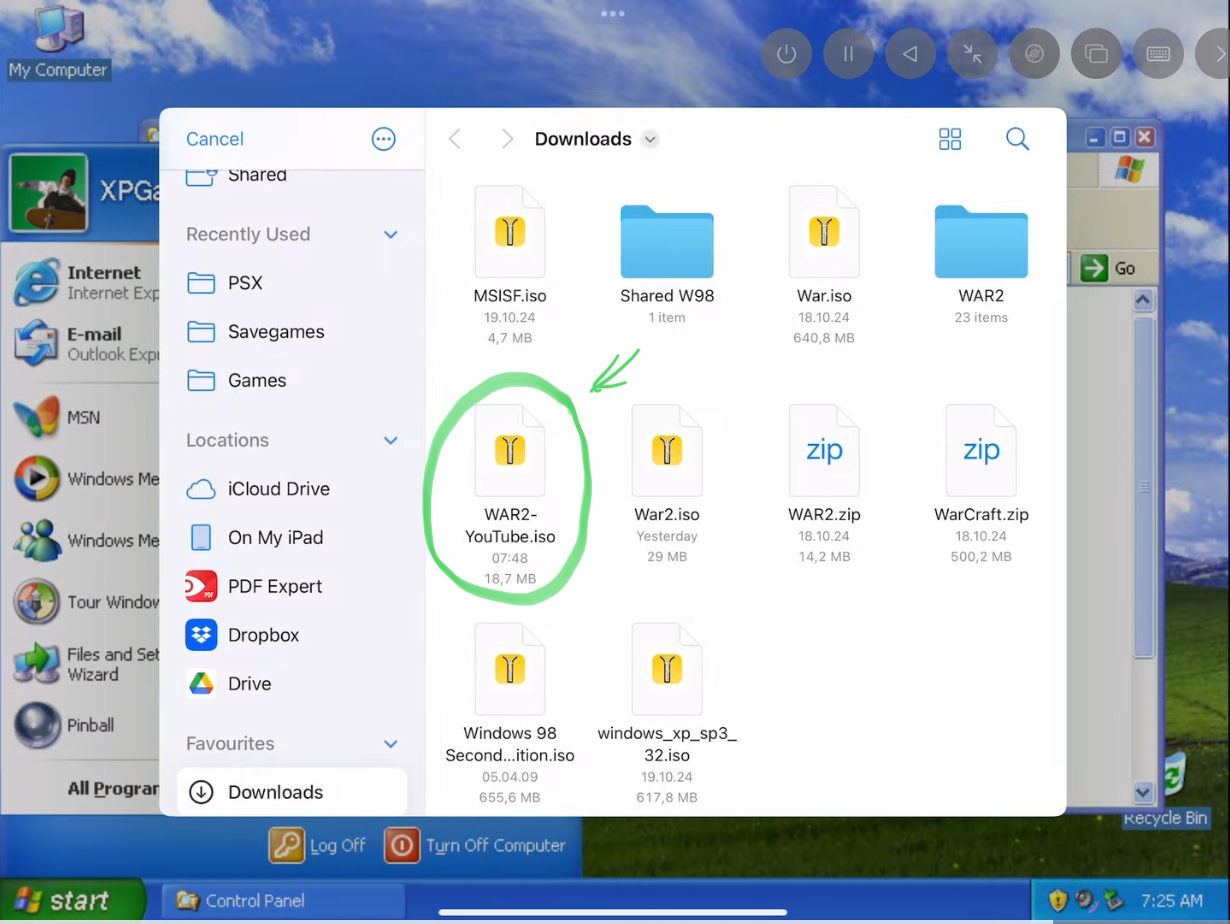Select the MSISF.iso file

click(x=510, y=265)
